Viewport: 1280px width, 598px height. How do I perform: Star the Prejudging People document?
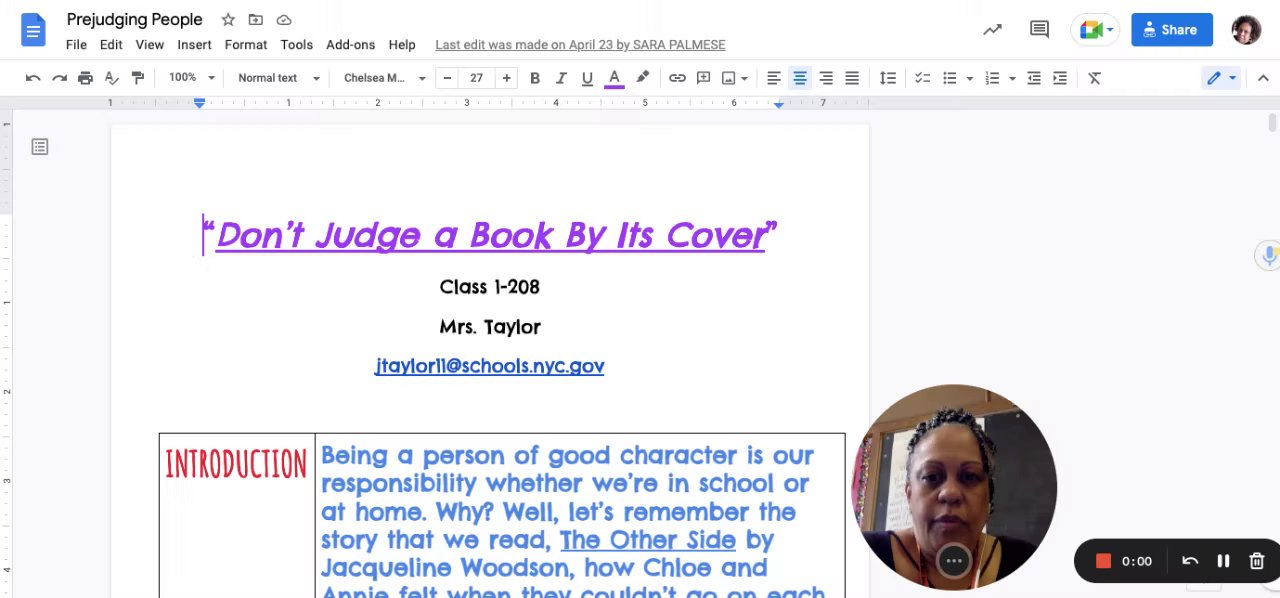click(x=228, y=20)
